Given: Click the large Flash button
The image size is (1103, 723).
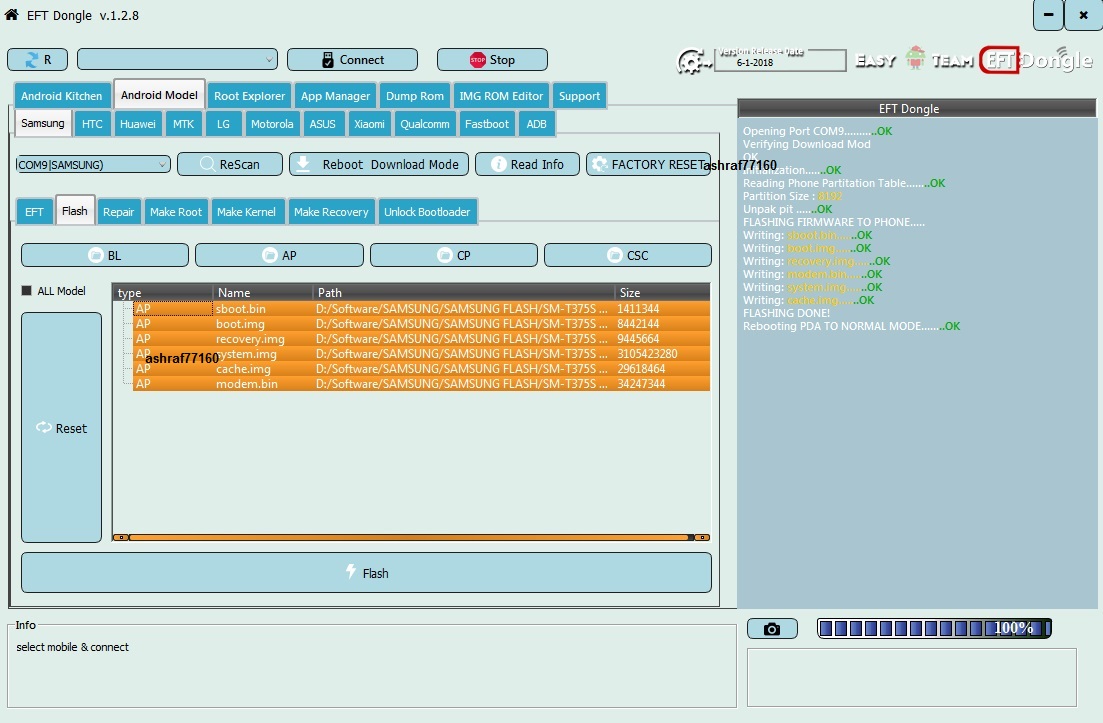Looking at the screenshot, I should [366, 572].
